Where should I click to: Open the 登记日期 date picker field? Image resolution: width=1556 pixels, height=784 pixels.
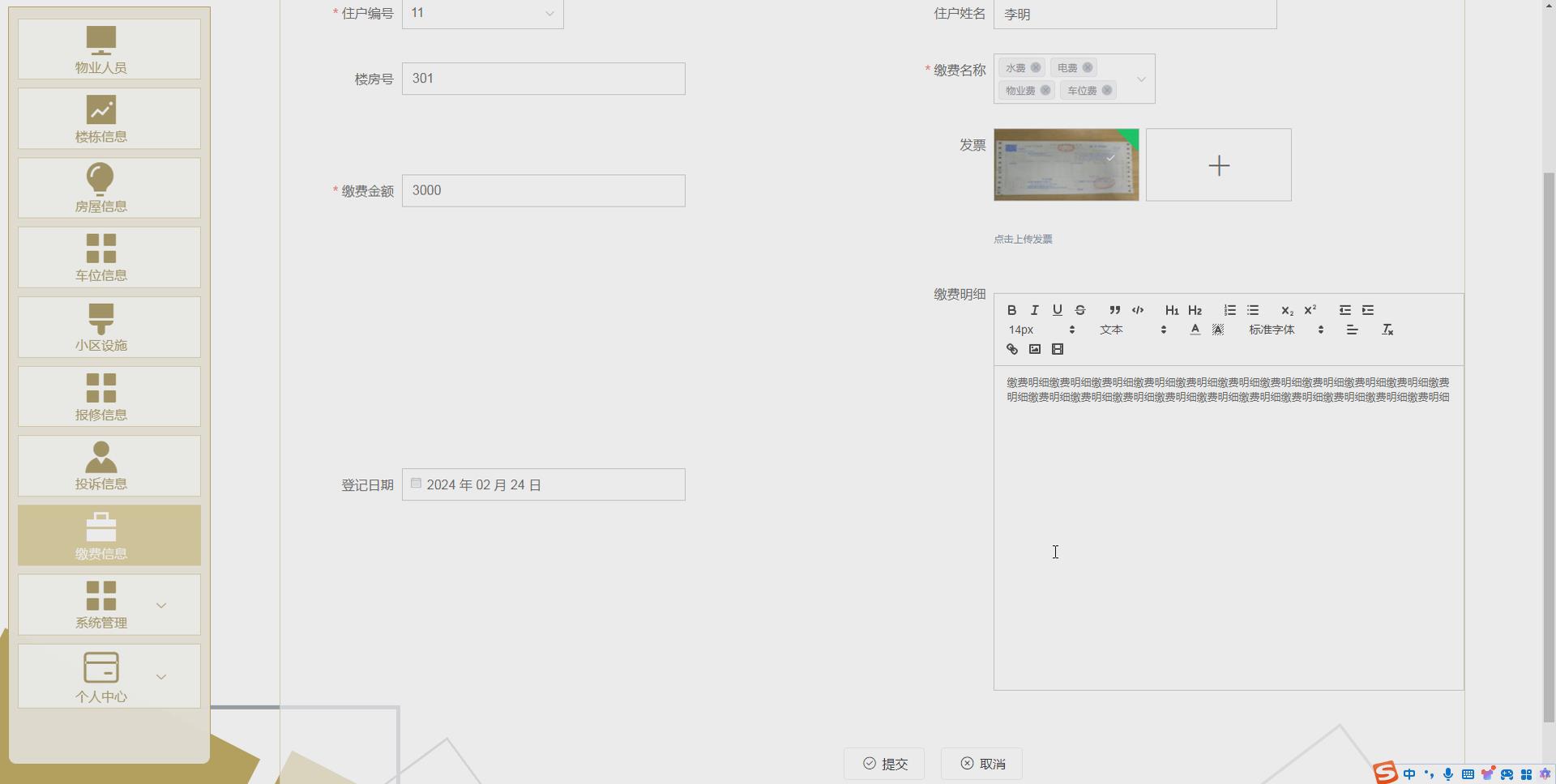click(544, 484)
